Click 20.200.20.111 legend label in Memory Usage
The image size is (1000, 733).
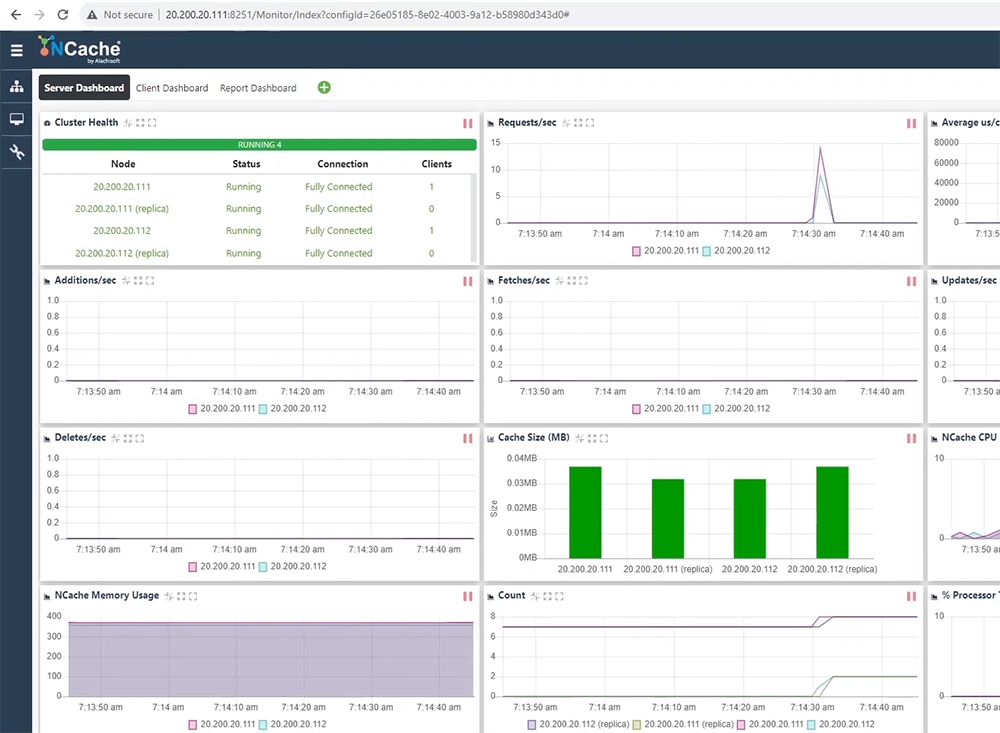point(228,724)
